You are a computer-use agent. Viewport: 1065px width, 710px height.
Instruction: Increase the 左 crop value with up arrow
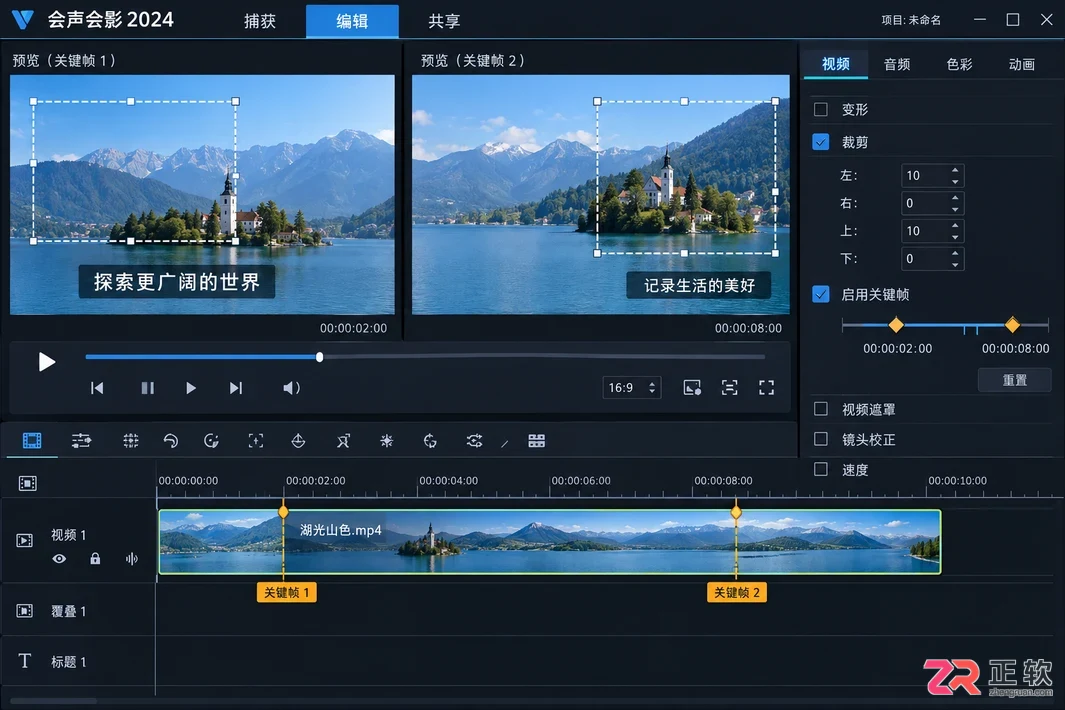click(x=955, y=170)
